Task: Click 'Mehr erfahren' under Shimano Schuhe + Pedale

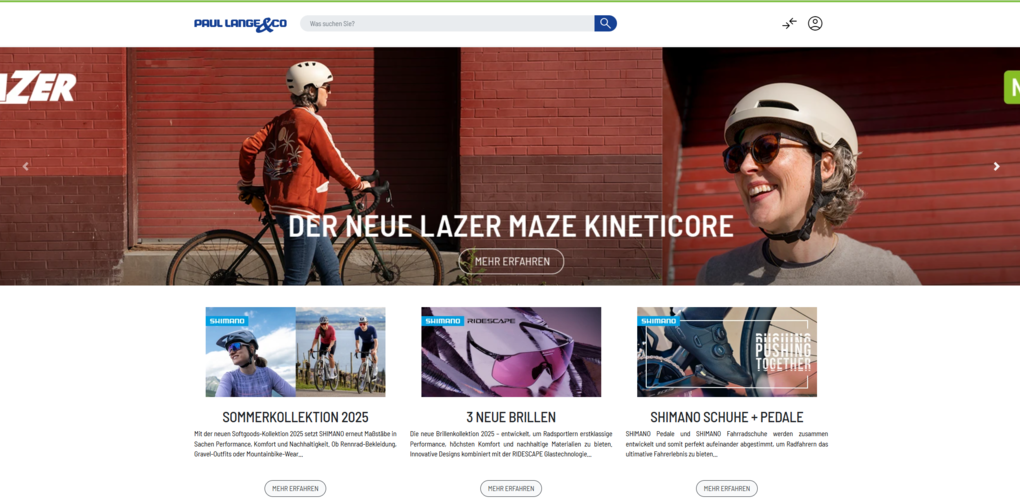Action: tap(727, 488)
